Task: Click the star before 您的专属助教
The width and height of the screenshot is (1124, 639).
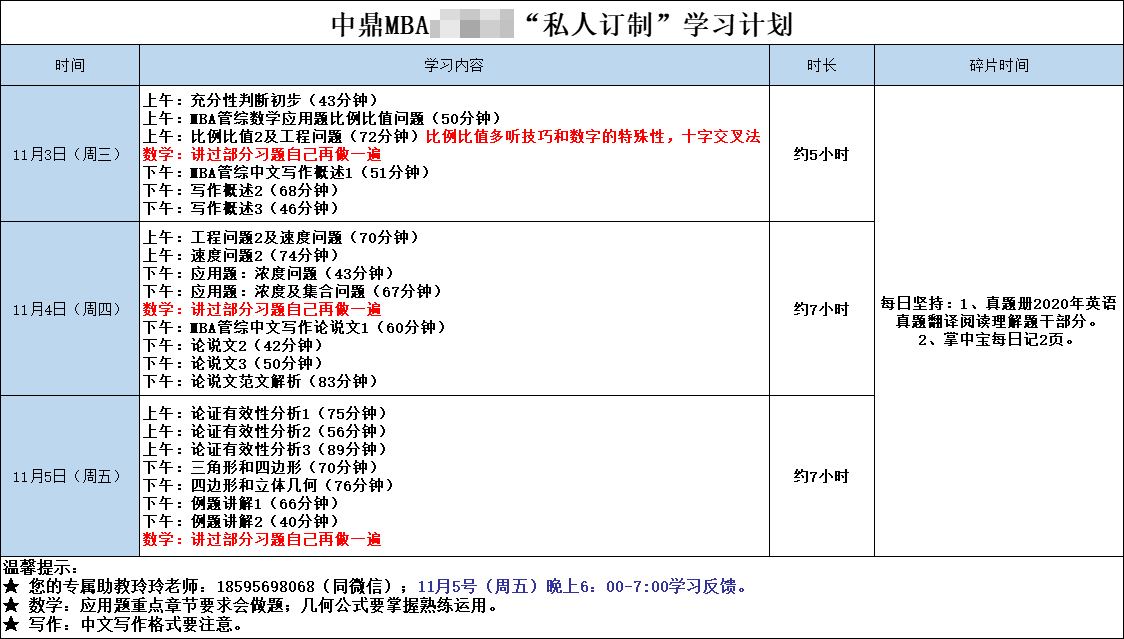Action: [11, 586]
